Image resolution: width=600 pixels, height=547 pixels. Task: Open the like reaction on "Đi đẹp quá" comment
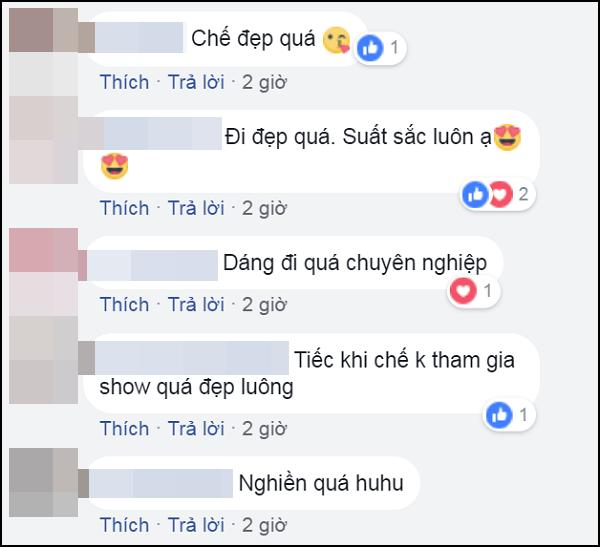[475, 194]
